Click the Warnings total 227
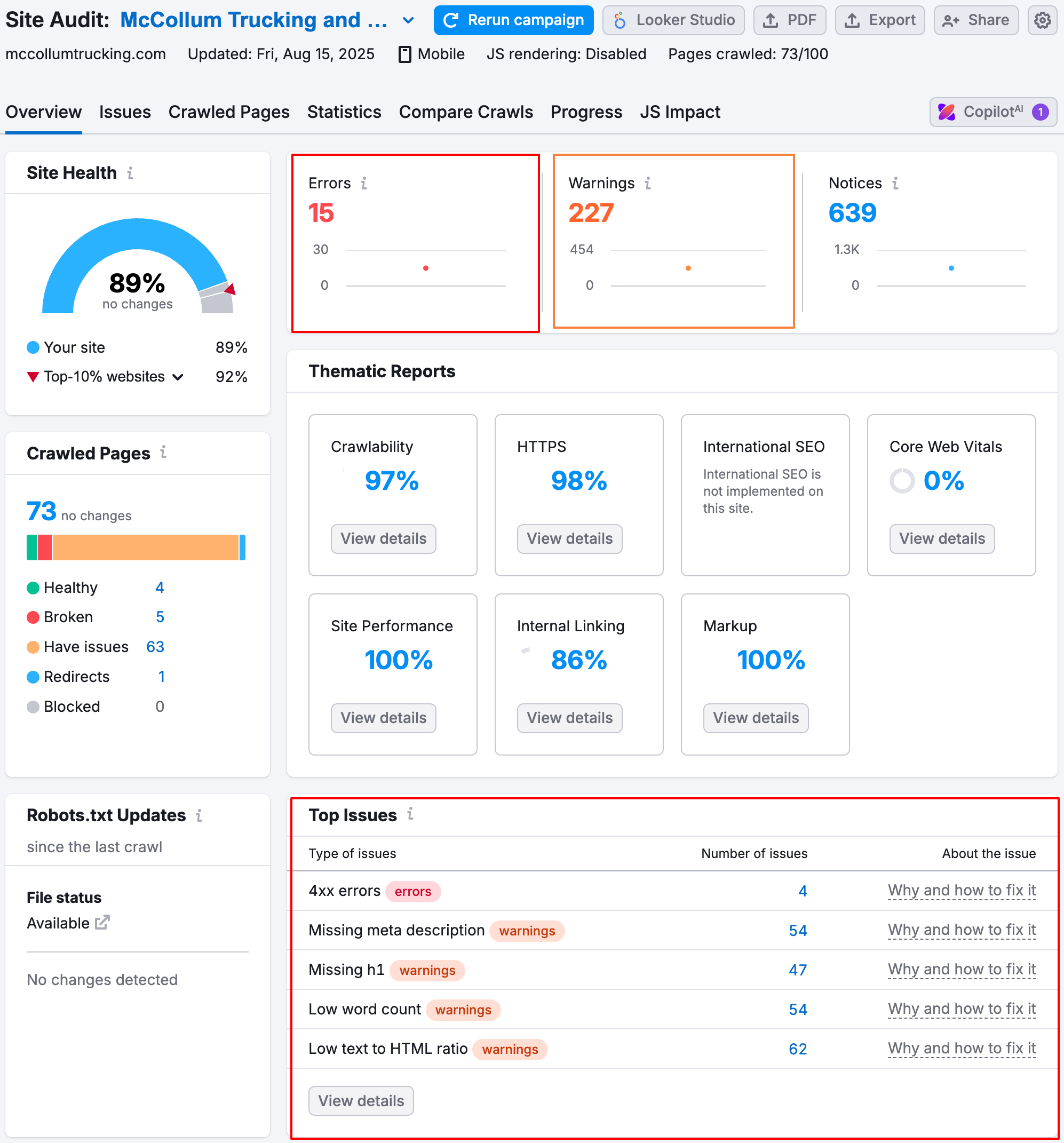Image resolution: width=1064 pixels, height=1143 pixels. click(x=591, y=213)
